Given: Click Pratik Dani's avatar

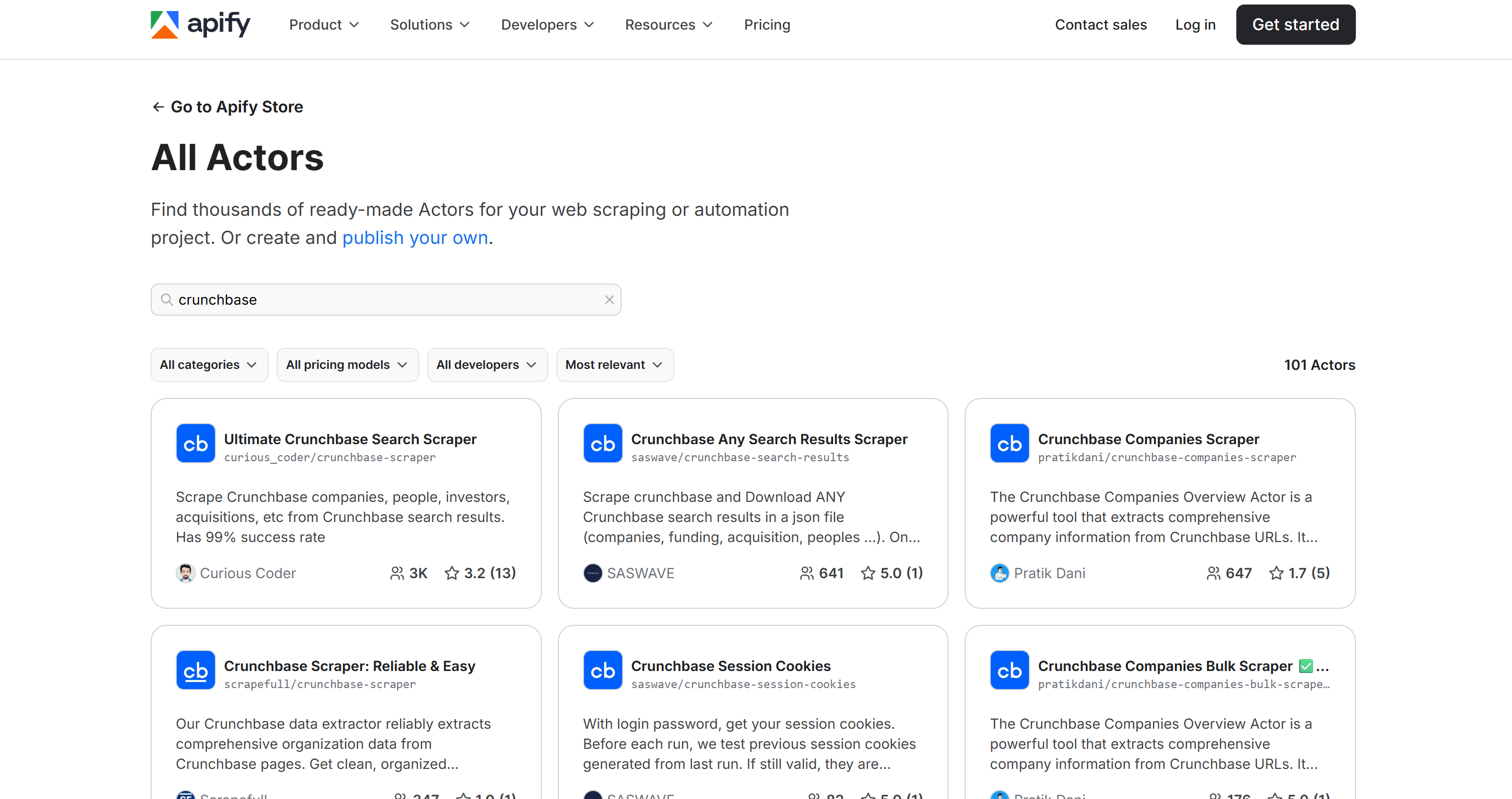Looking at the screenshot, I should tap(999, 573).
